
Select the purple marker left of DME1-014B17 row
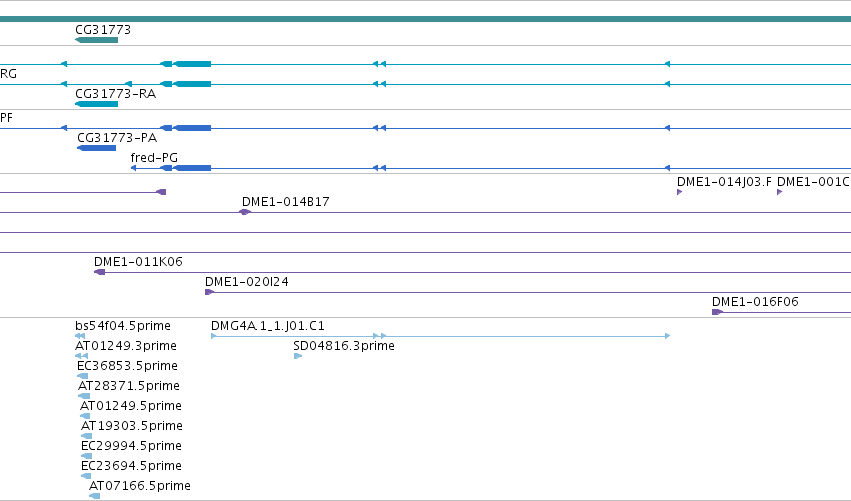(161, 192)
